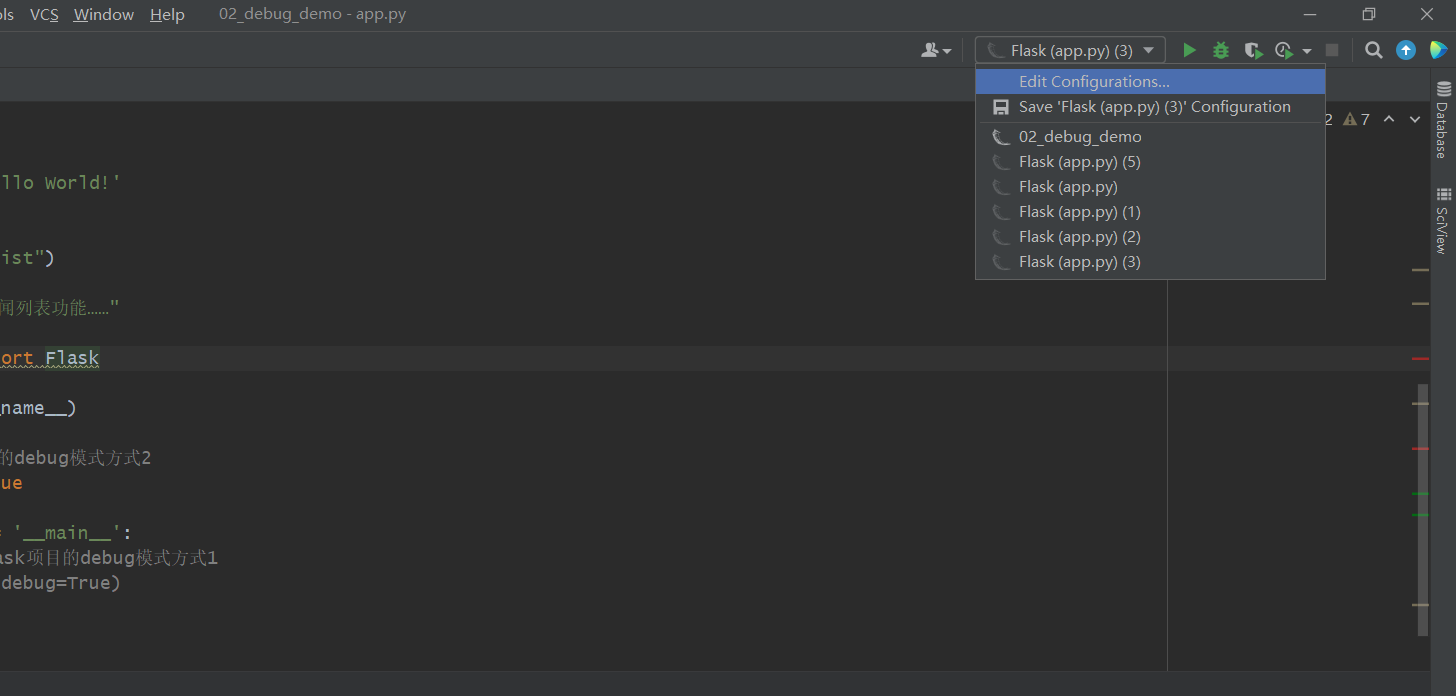This screenshot has height=696, width=1456.
Task: Click Flask icon beside 02_debug_demo entry
Action: pos(1000,137)
